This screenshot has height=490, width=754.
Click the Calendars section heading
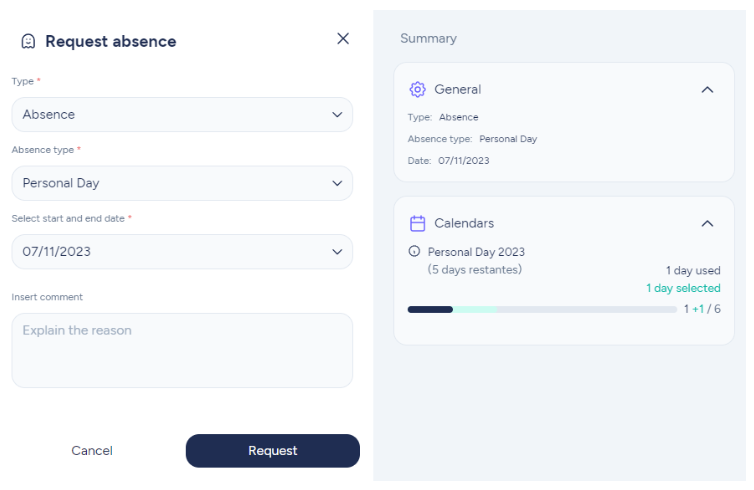tap(464, 224)
